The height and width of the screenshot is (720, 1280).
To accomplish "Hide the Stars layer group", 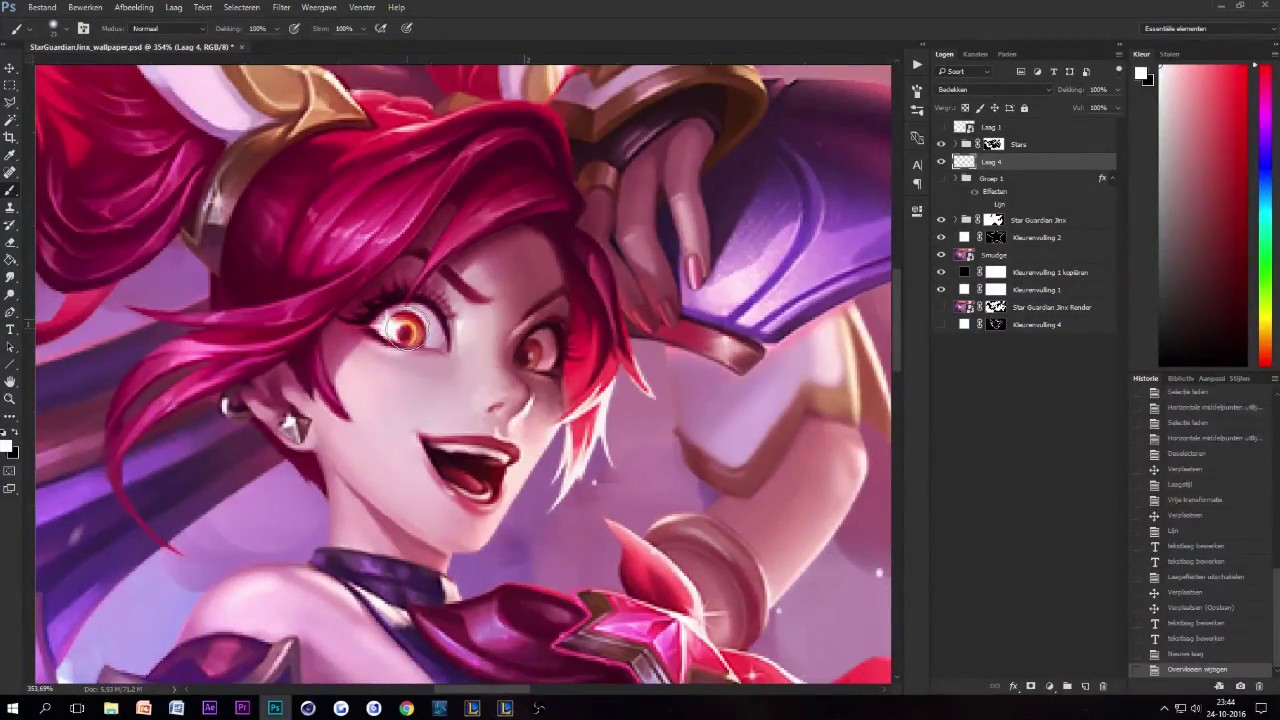I will [x=941, y=144].
